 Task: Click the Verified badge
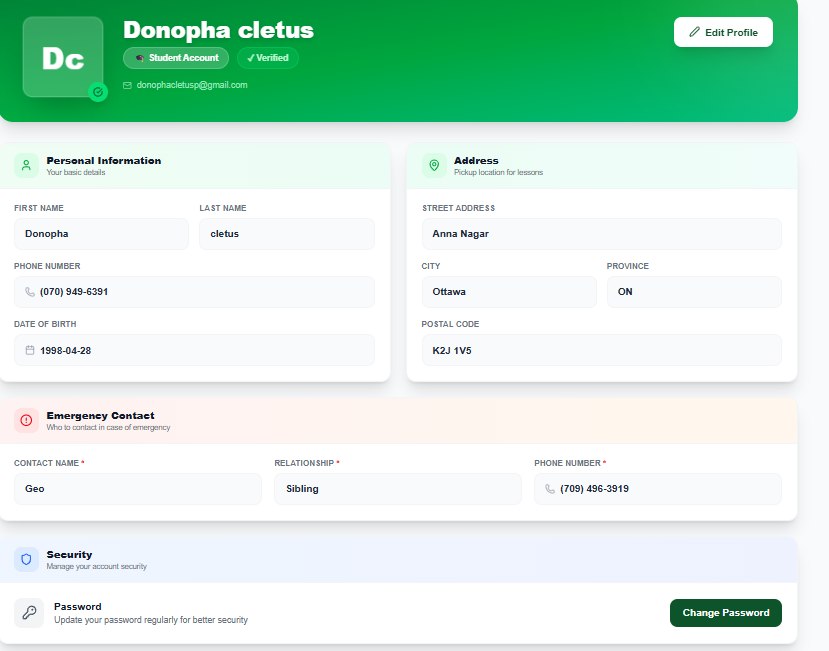(268, 58)
